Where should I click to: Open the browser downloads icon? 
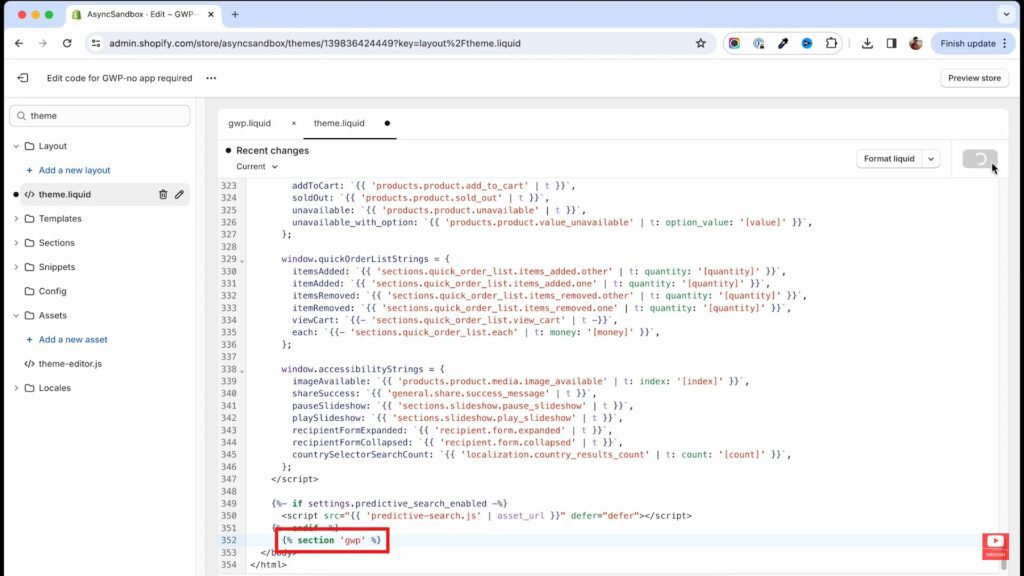pos(866,43)
